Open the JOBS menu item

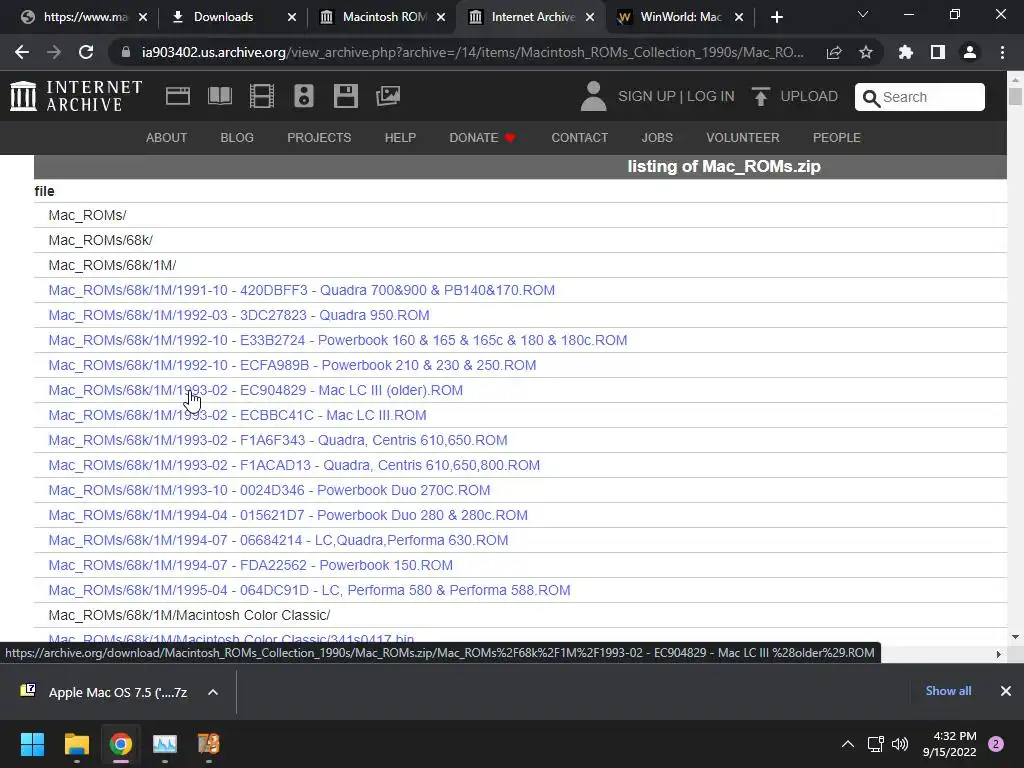[x=657, y=138]
